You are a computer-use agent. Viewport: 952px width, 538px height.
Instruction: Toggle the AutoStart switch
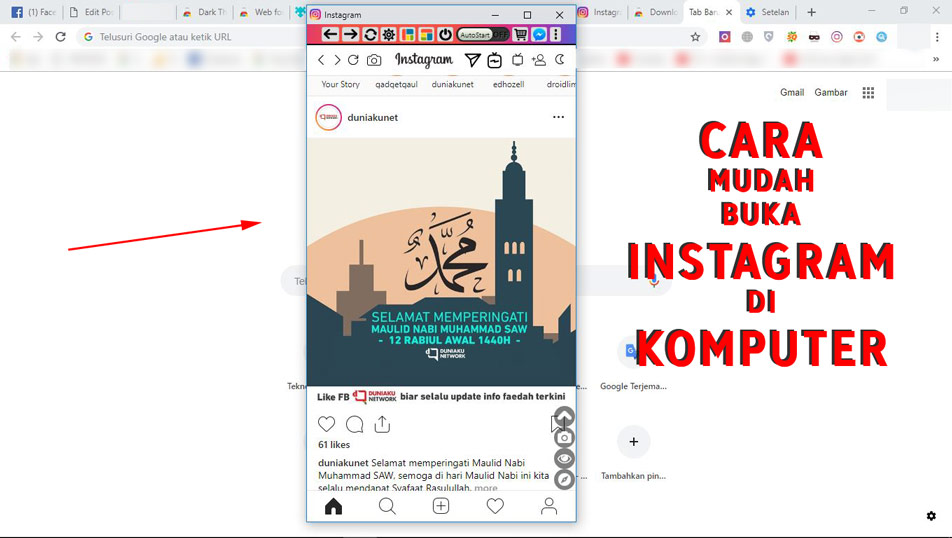click(x=483, y=35)
